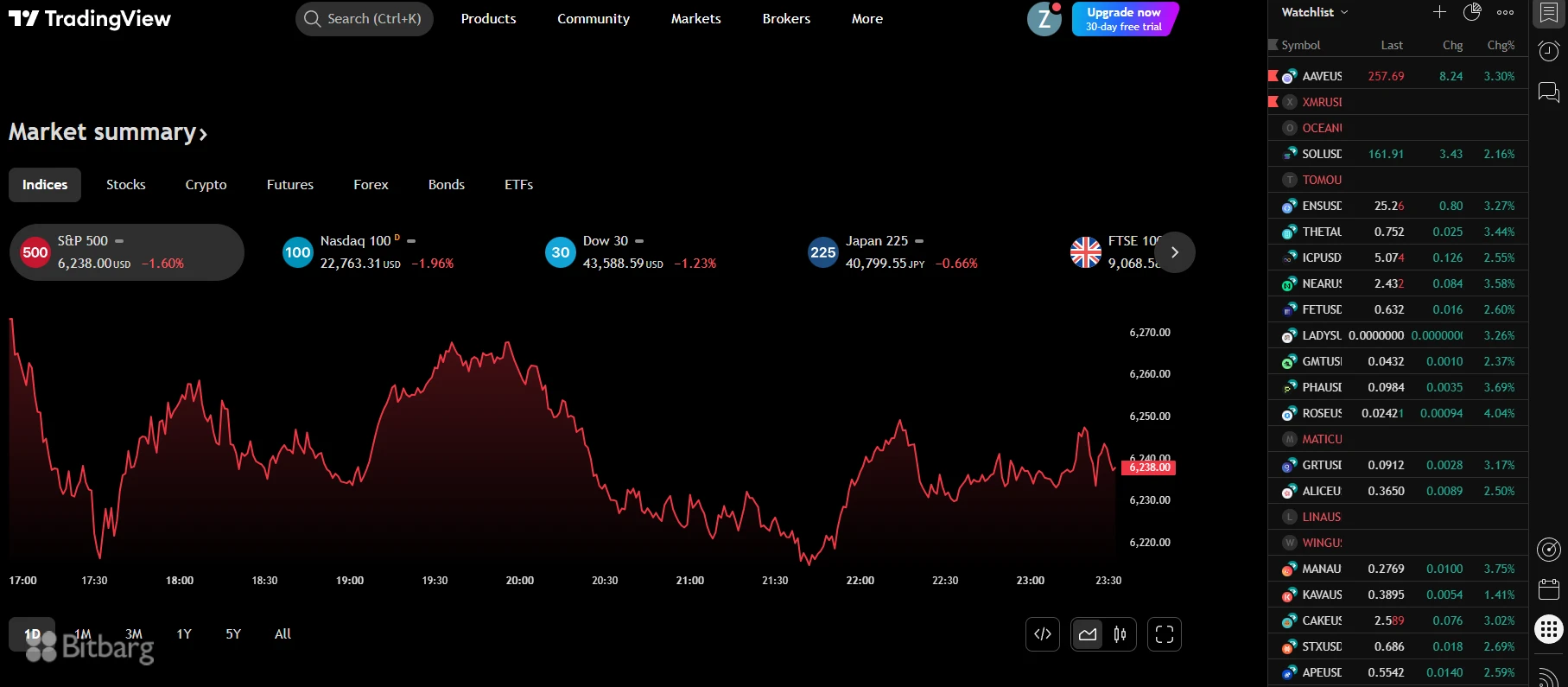Open the Chats panel icon
1568x687 pixels.
click(1549, 92)
